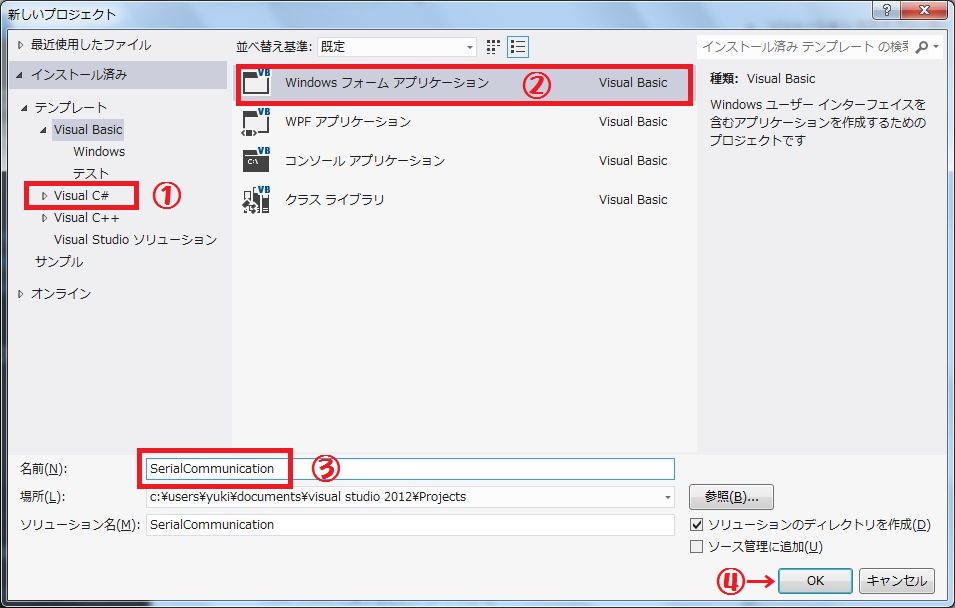Expand the オンライン section
The image size is (955, 608).
click(x=22, y=294)
